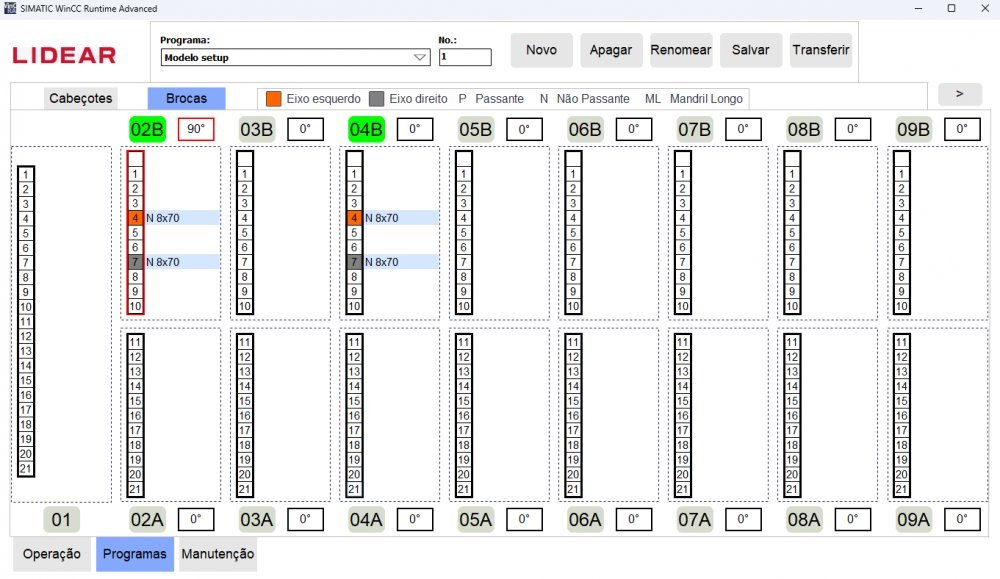Screen dimensions: 1000x579
Task: Select spindle 5 in head 06B
Action: [573, 233]
